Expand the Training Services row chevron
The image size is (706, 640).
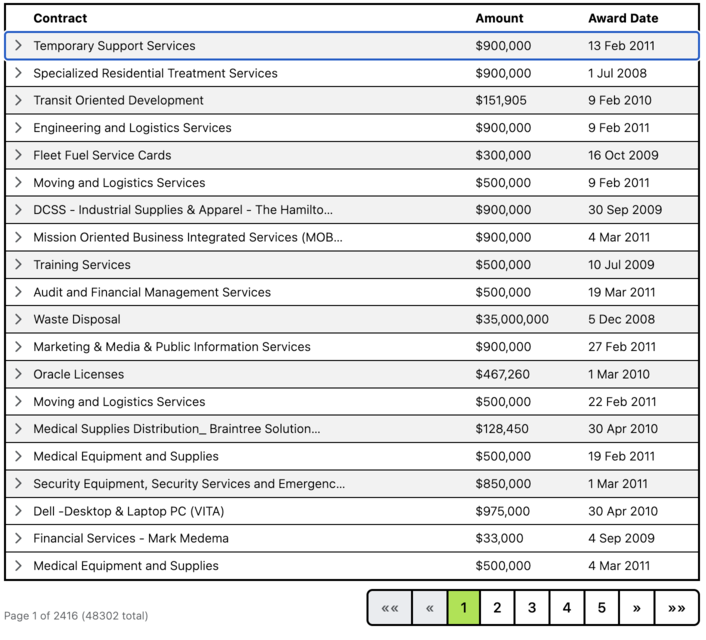point(18,265)
